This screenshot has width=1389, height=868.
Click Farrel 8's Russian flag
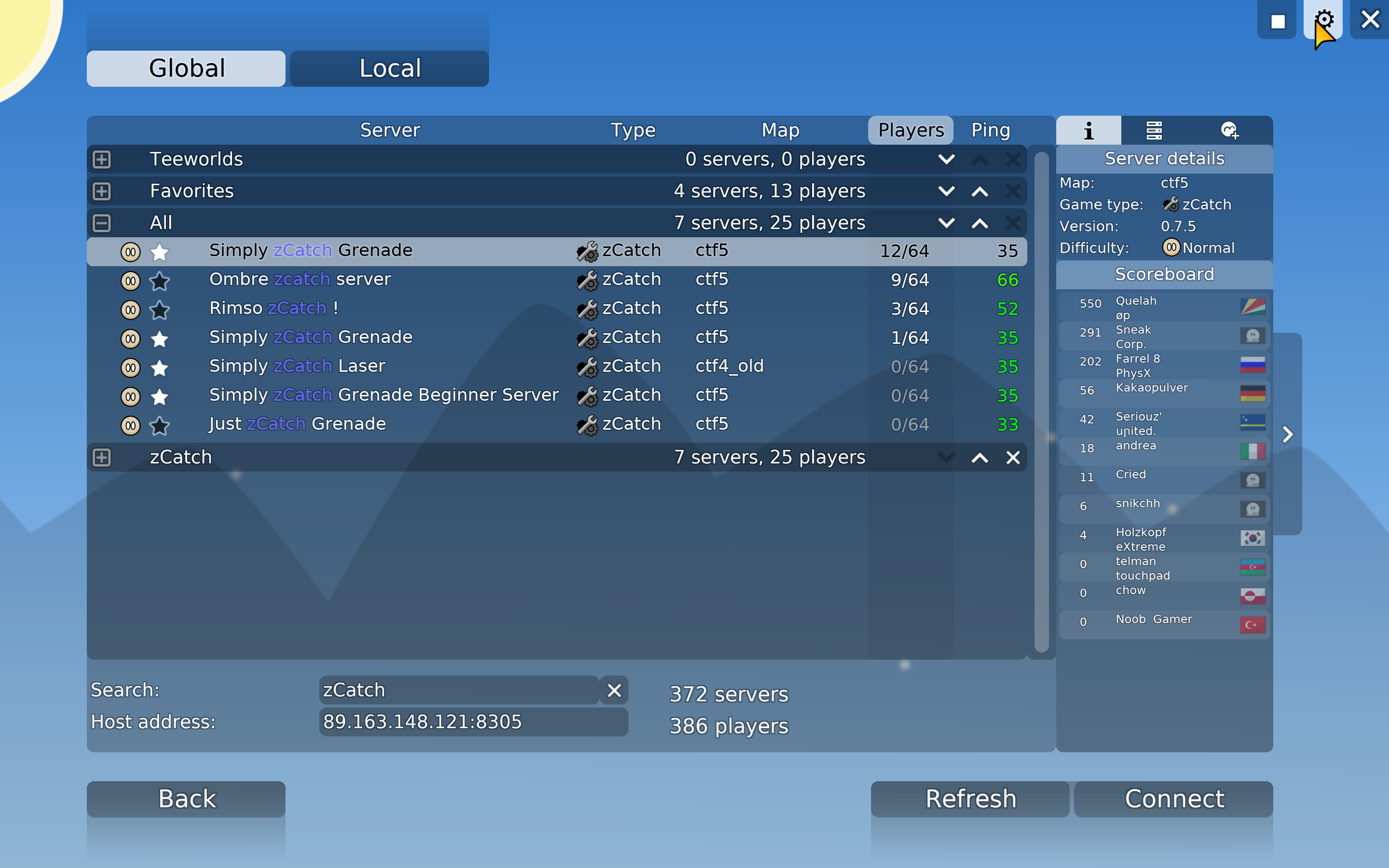click(x=1253, y=365)
